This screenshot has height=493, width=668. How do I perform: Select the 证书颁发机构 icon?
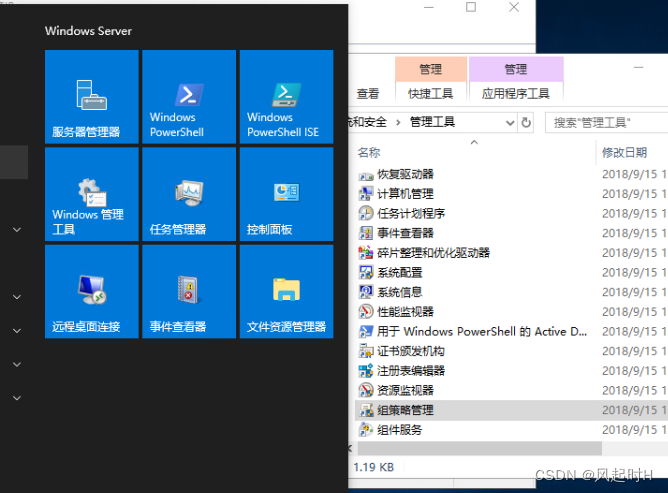(366, 351)
